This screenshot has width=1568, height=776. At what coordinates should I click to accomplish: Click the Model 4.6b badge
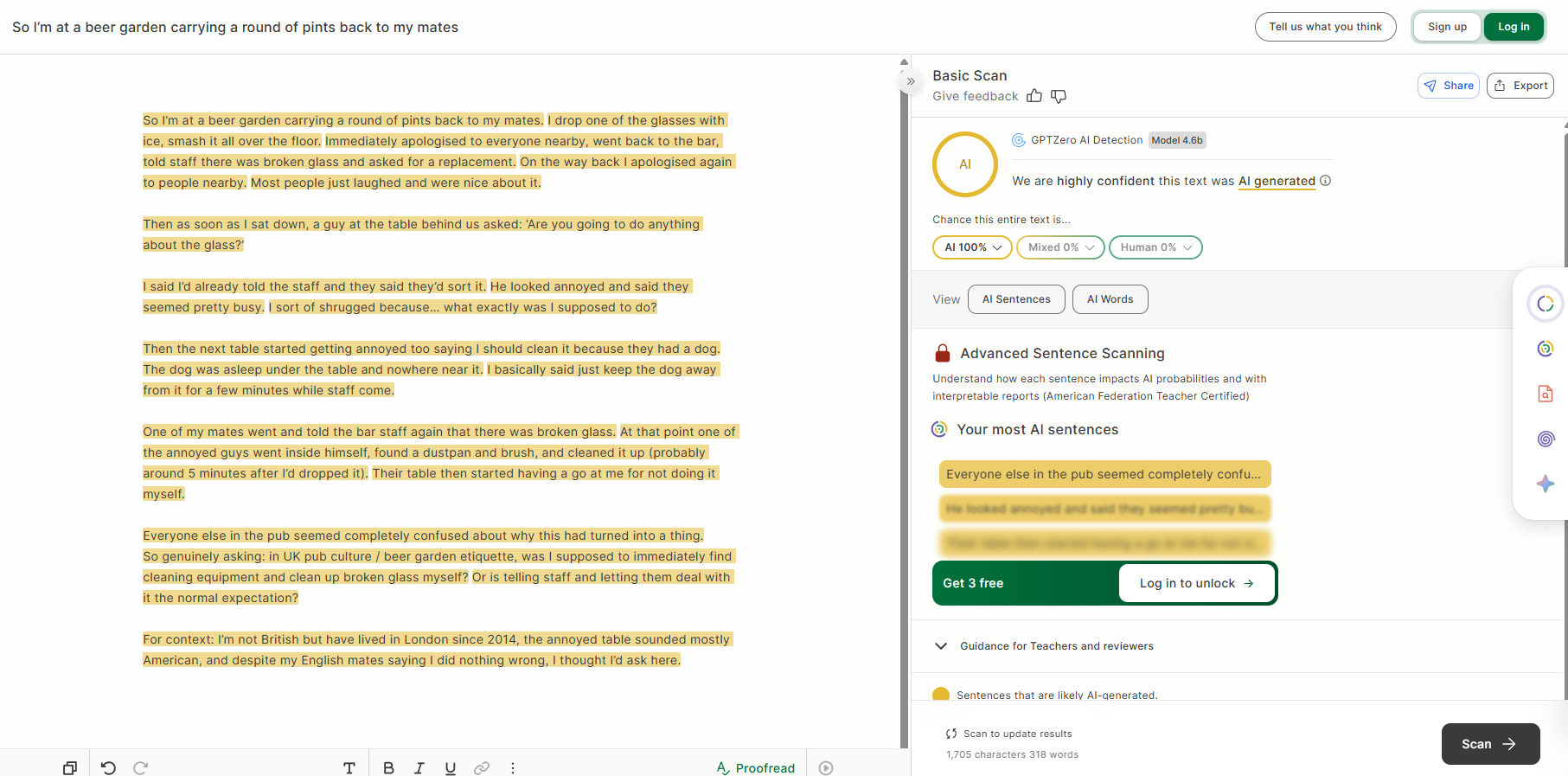click(x=1177, y=140)
